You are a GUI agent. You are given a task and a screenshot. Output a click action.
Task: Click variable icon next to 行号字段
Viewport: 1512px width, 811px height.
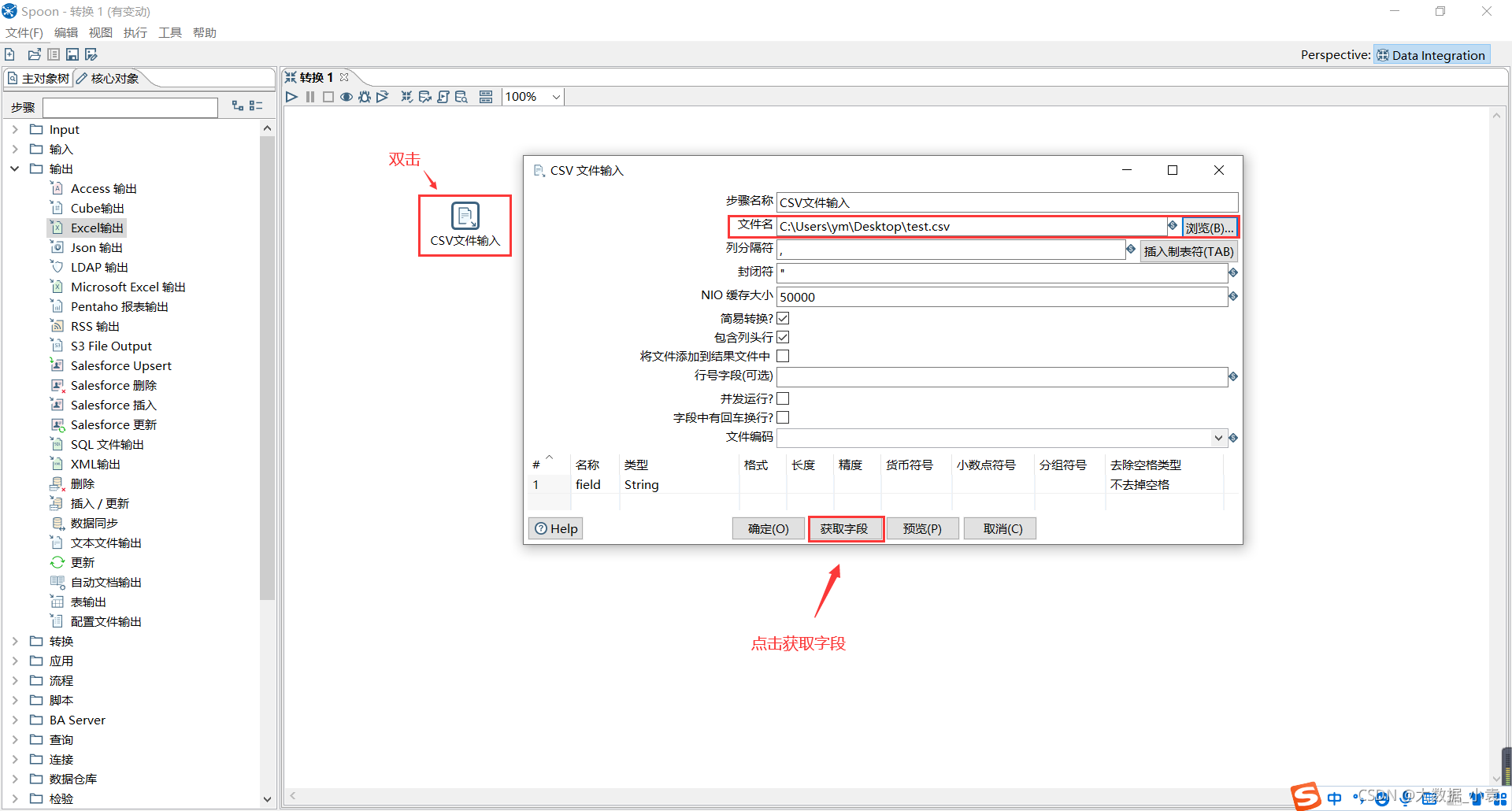click(x=1233, y=376)
